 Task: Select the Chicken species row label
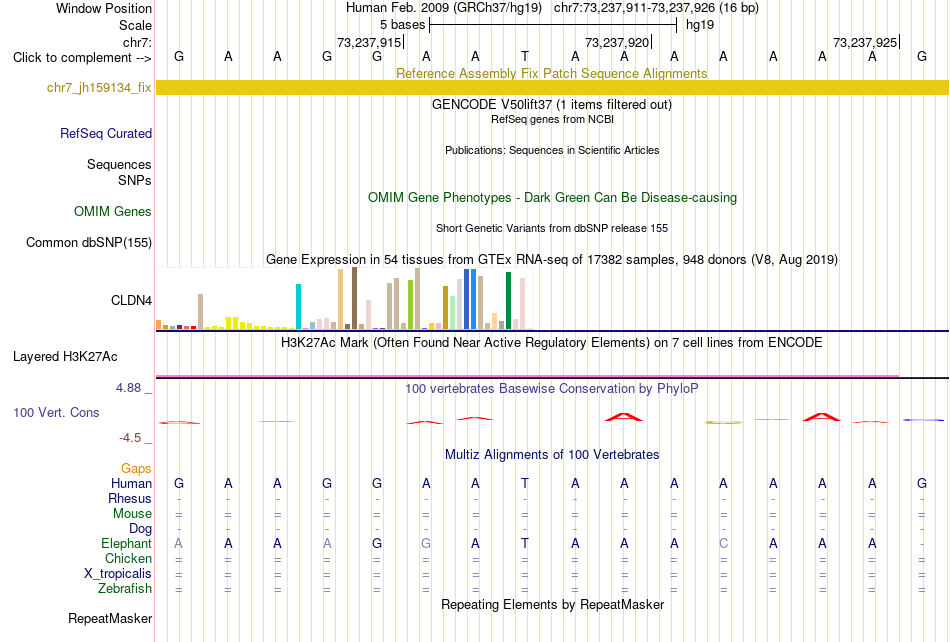128,558
